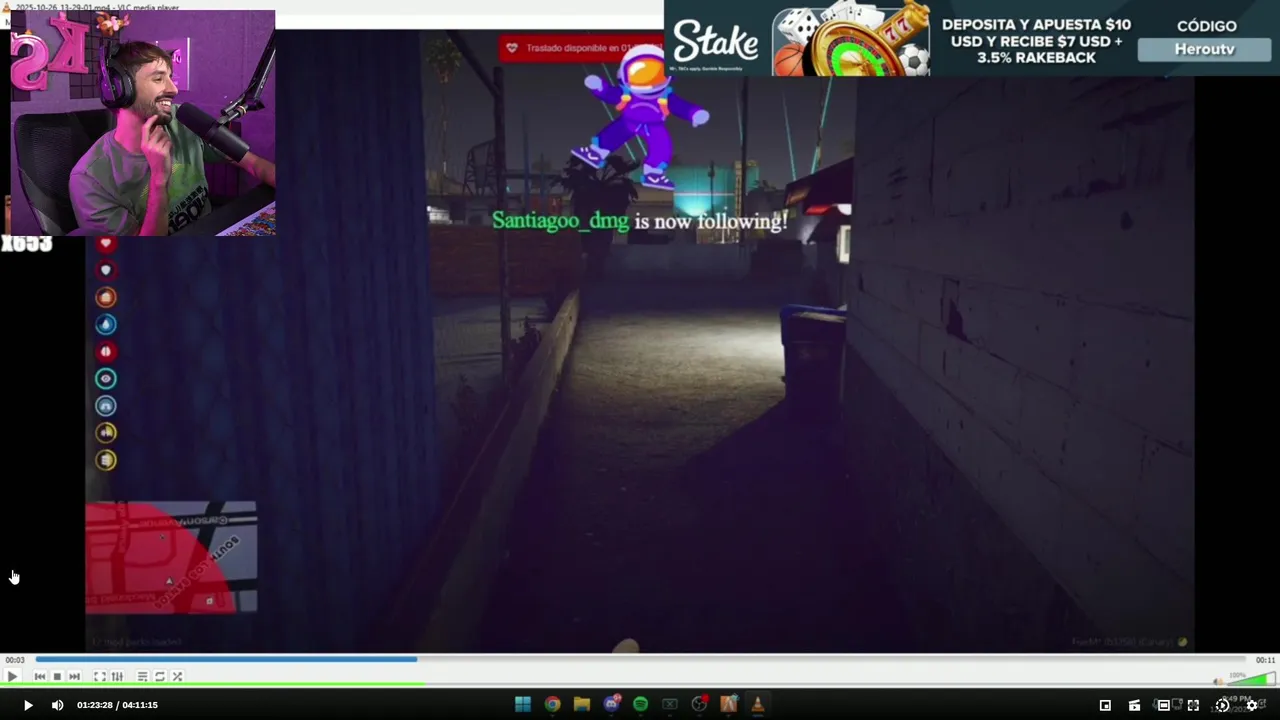Click the Traslado disponible notification
The image size is (1280, 720).
click(x=581, y=48)
